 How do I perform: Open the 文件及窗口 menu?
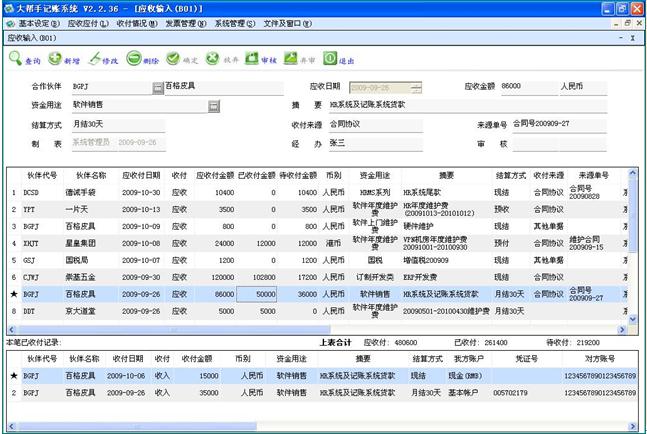[288, 24]
